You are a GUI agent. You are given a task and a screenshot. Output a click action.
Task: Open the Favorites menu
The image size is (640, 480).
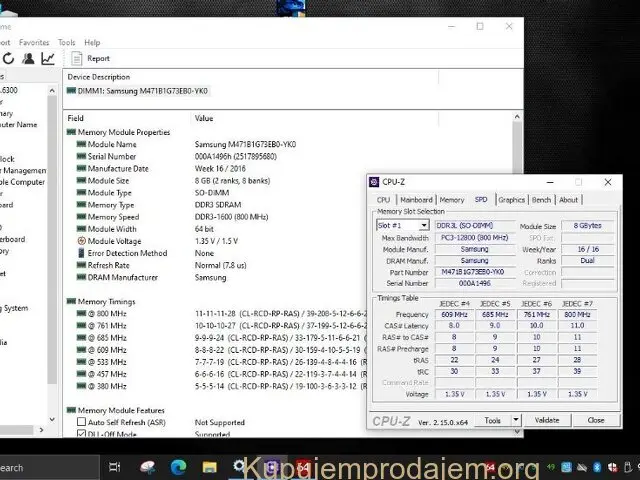pos(34,43)
